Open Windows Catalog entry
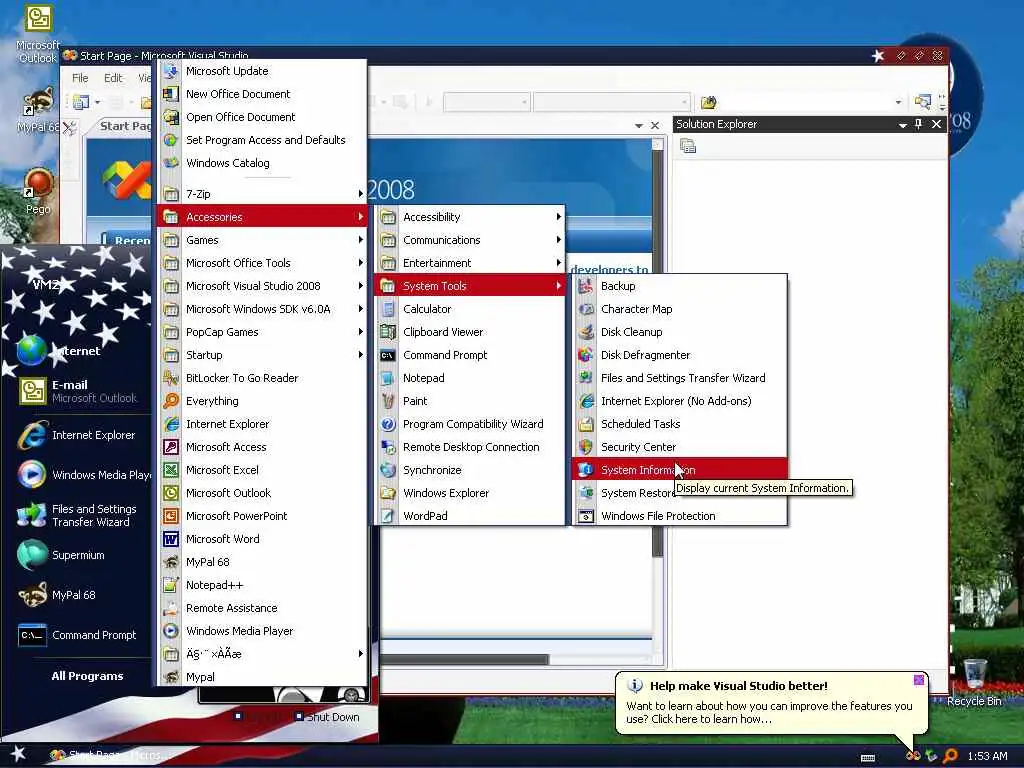This screenshot has height=768, width=1024. click(261, 163)
